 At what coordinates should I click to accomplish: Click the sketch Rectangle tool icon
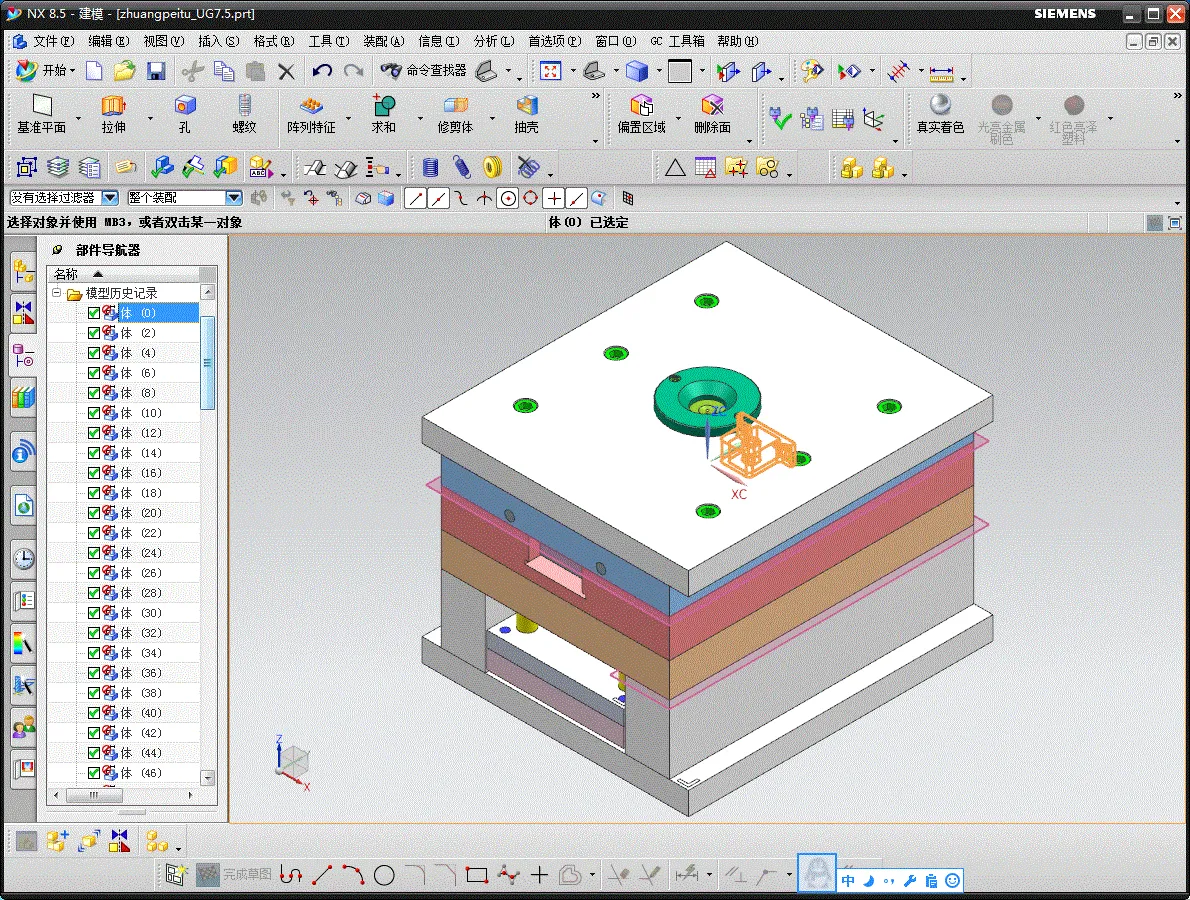coord(477,875)
